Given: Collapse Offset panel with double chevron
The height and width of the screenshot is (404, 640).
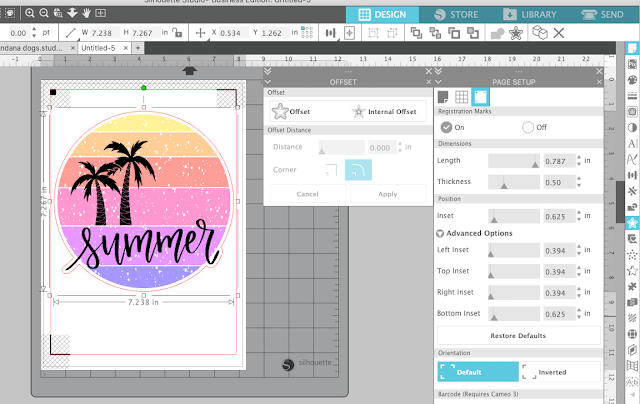Looking at the screenshot, I should 267,71.
